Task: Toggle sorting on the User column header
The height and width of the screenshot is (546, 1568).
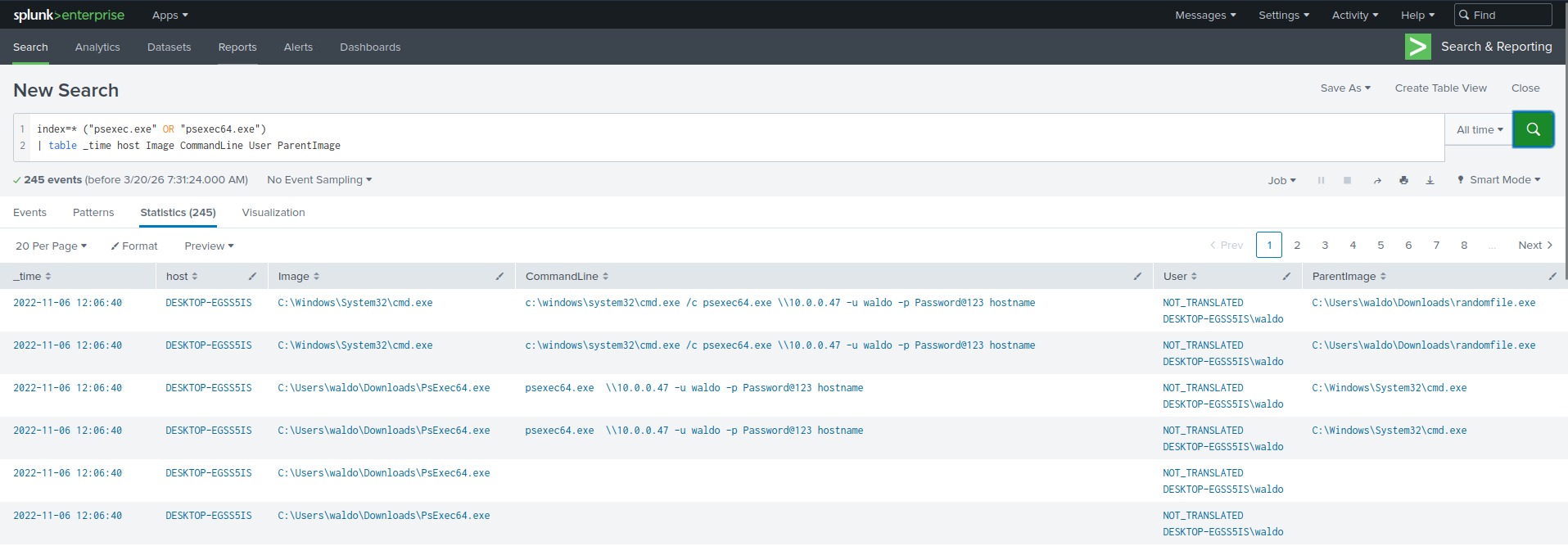Action: pos(1180,277)
